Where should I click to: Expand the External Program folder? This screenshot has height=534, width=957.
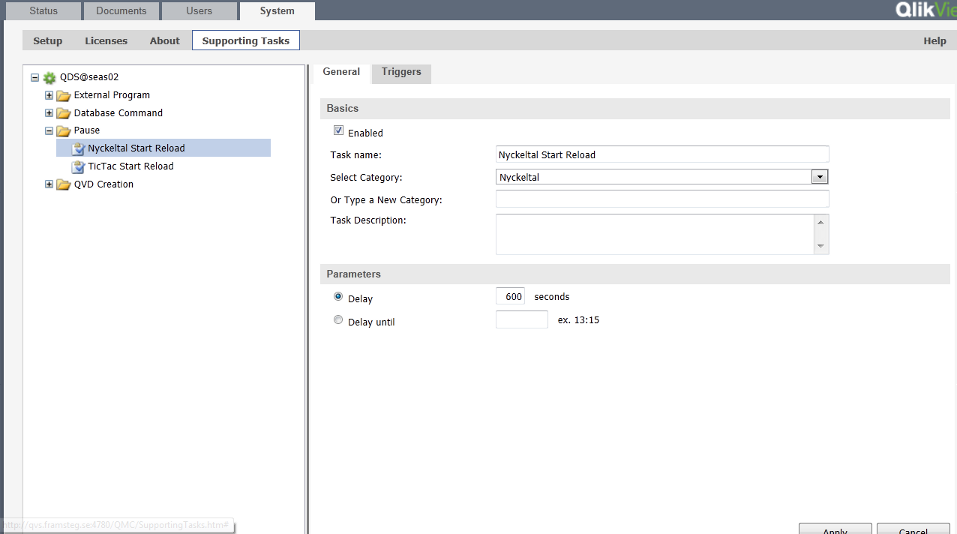click(49, 95)
